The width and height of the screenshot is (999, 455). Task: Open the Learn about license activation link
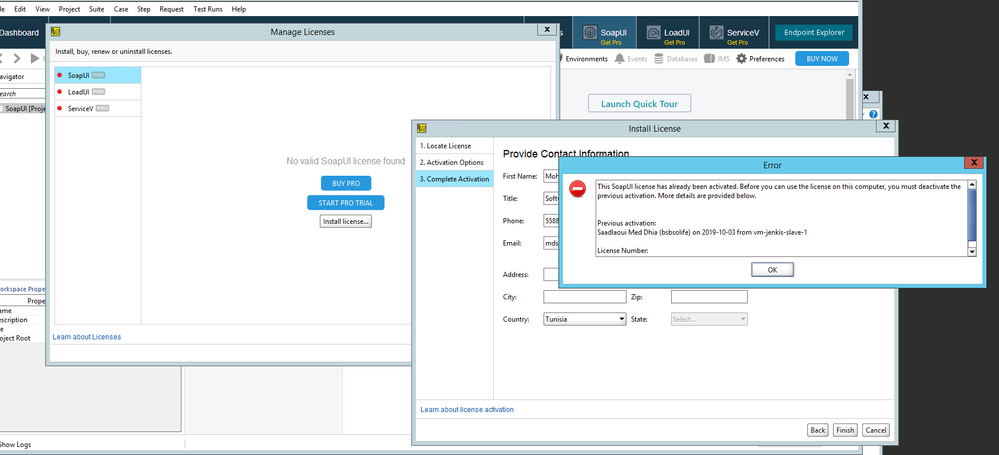tap(467, 410)
